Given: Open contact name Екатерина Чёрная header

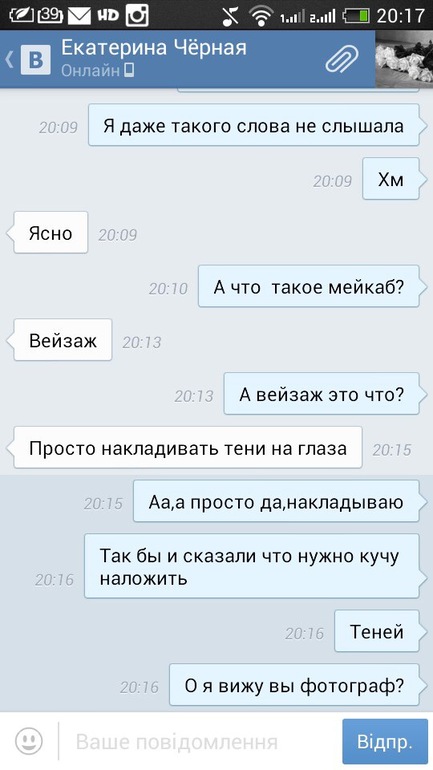Looking at the screenshot, I should pos(154,48).
